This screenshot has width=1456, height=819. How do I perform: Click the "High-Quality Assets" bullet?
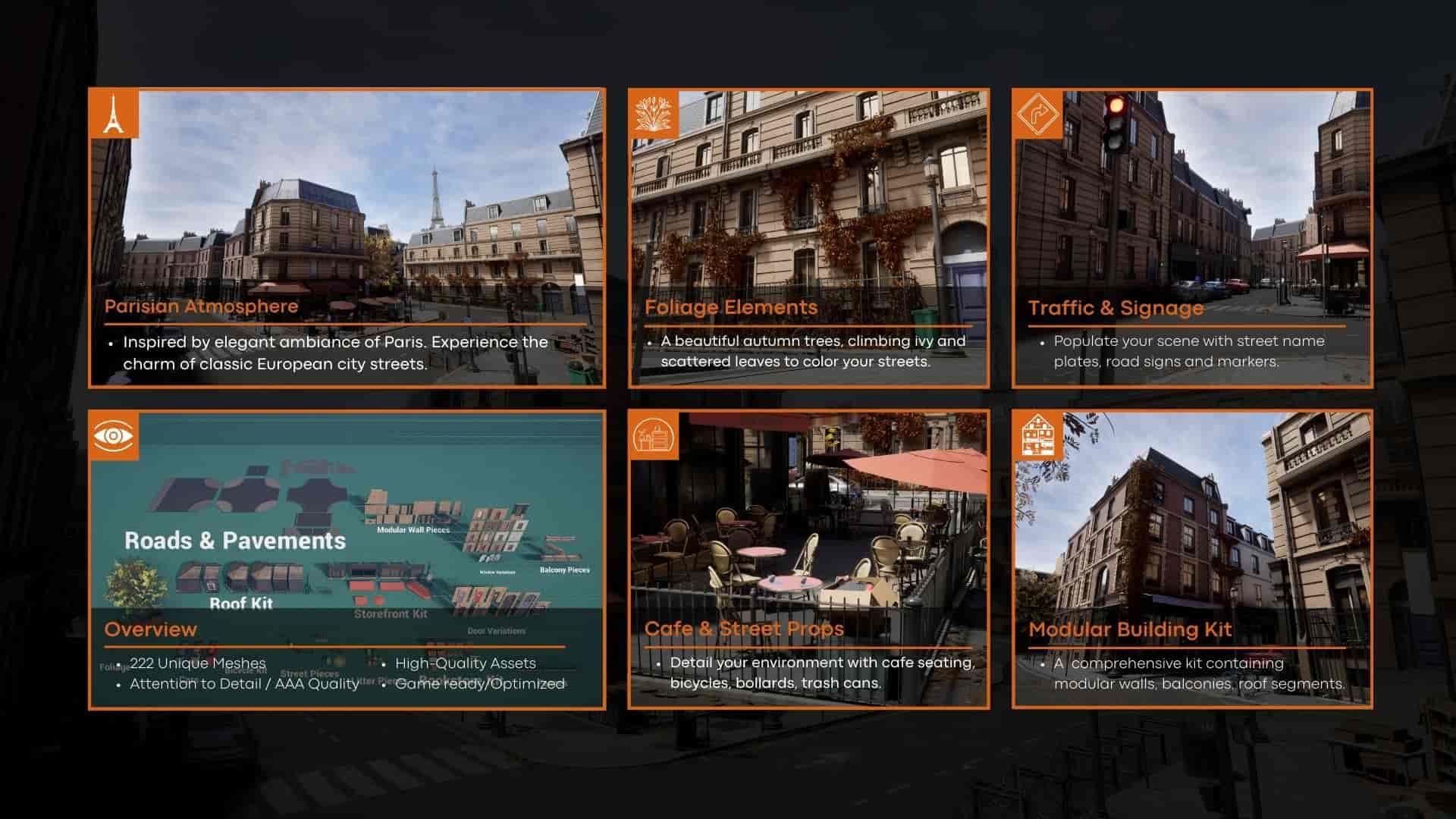pos(465,664)
